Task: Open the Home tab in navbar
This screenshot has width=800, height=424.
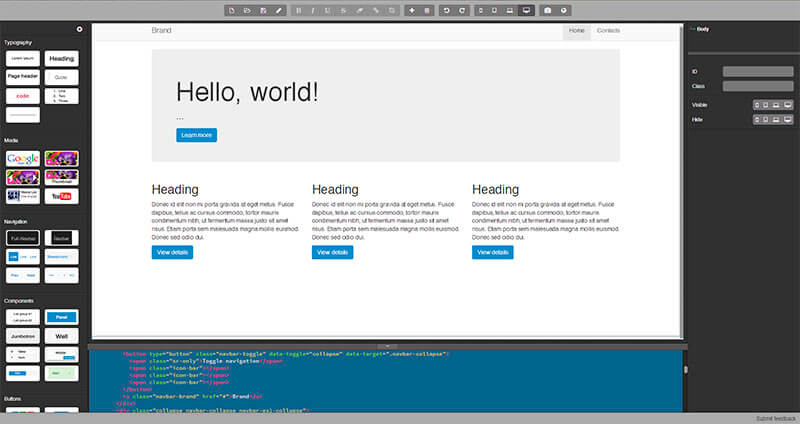Action: [577, 31]
